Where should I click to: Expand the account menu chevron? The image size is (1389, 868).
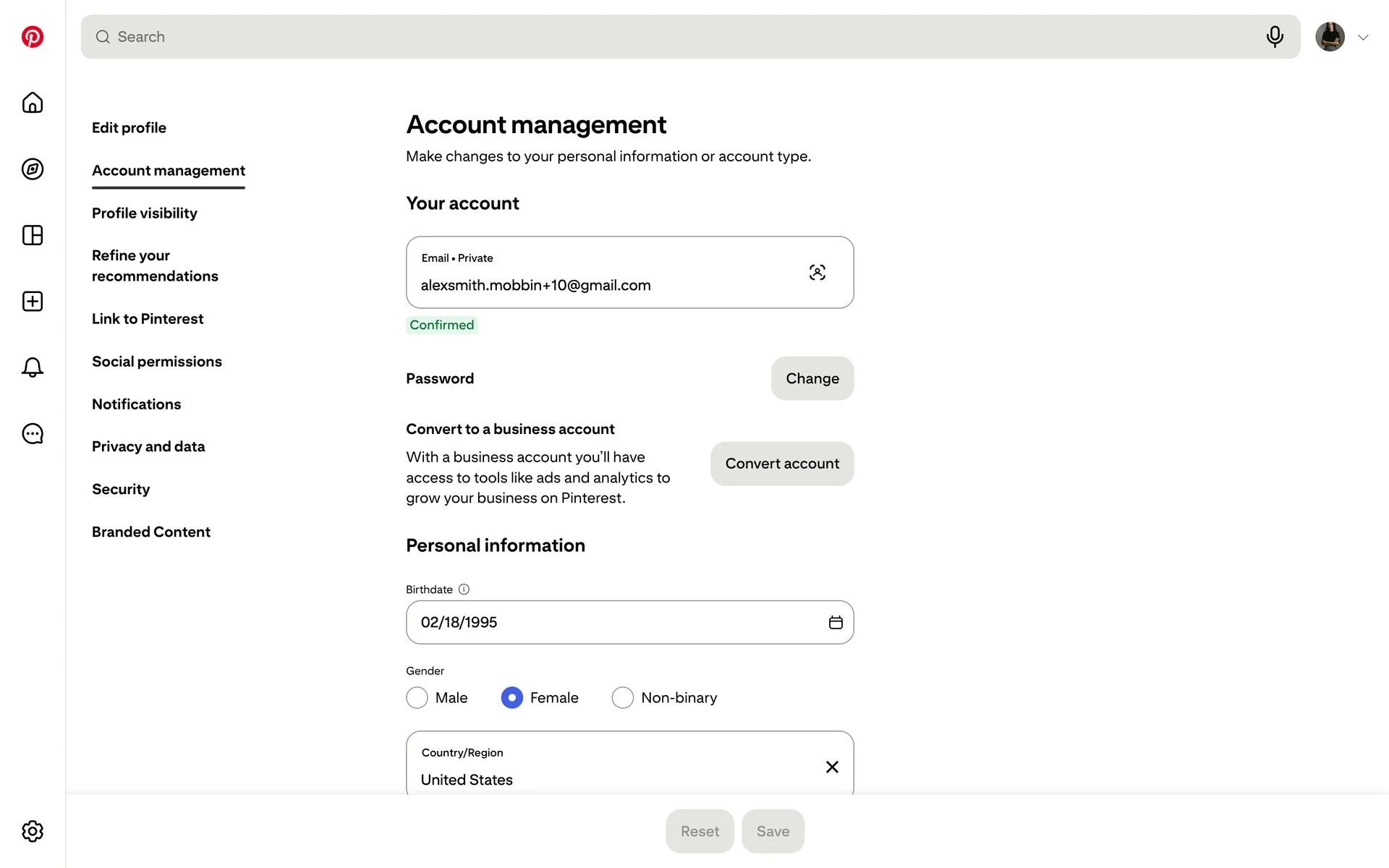tap(1363, 38)
